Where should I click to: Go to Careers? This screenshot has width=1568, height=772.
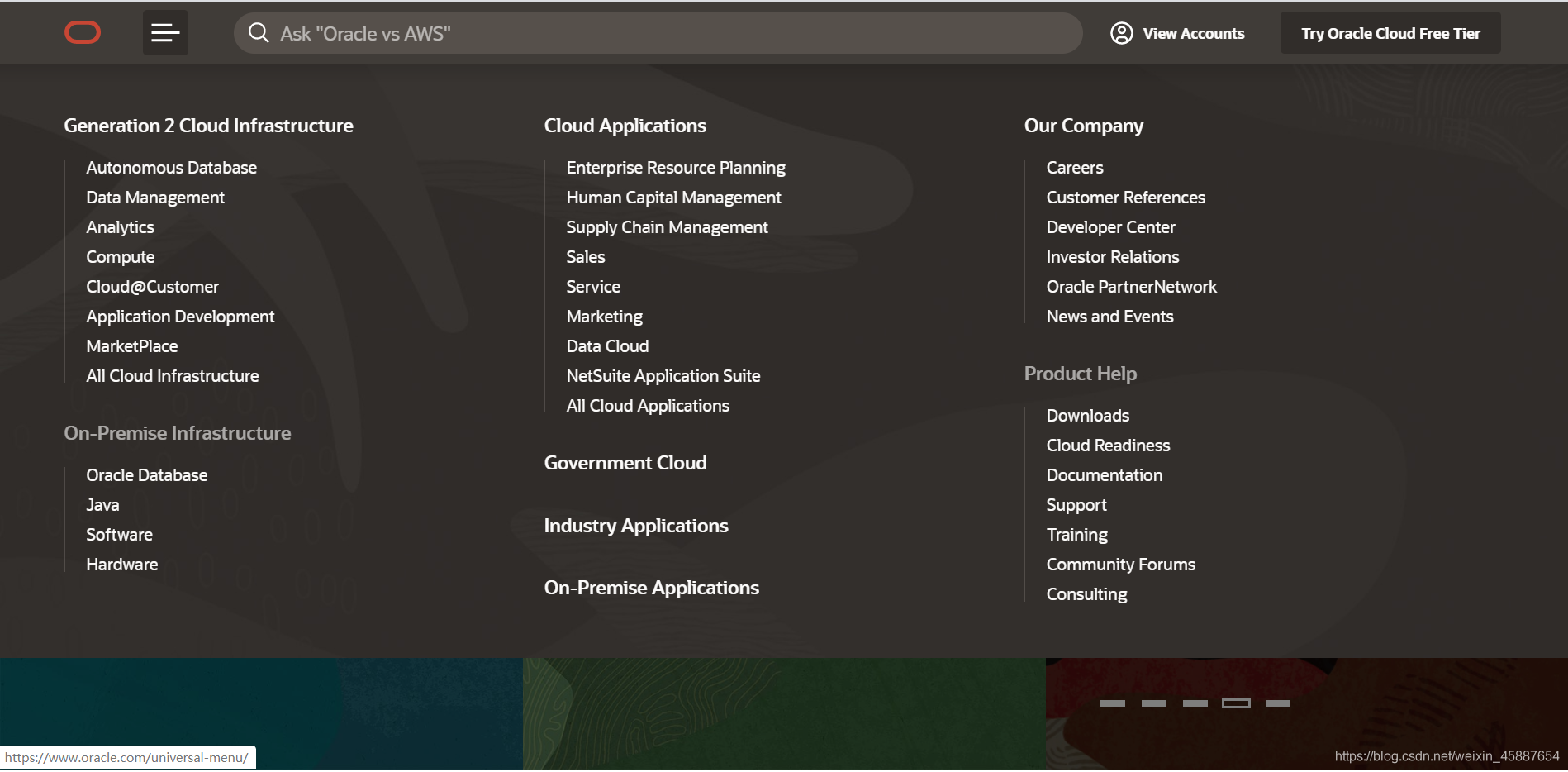tap(1075, 168)
